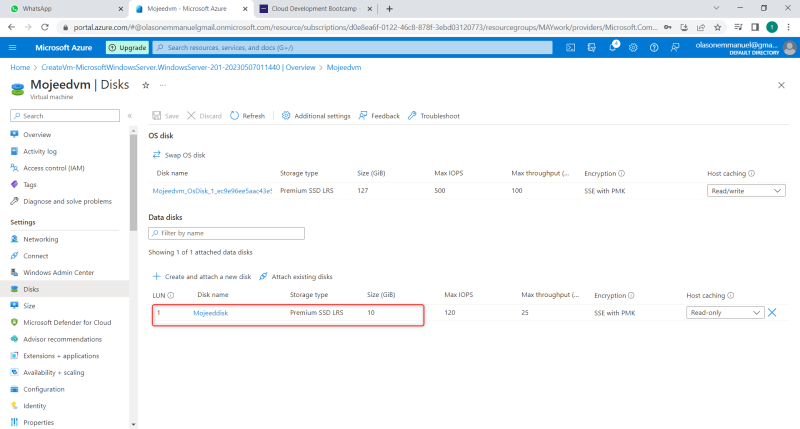800x429 pixels.
Task: Focus the Azure global search bar
Action: click(353, 47)
